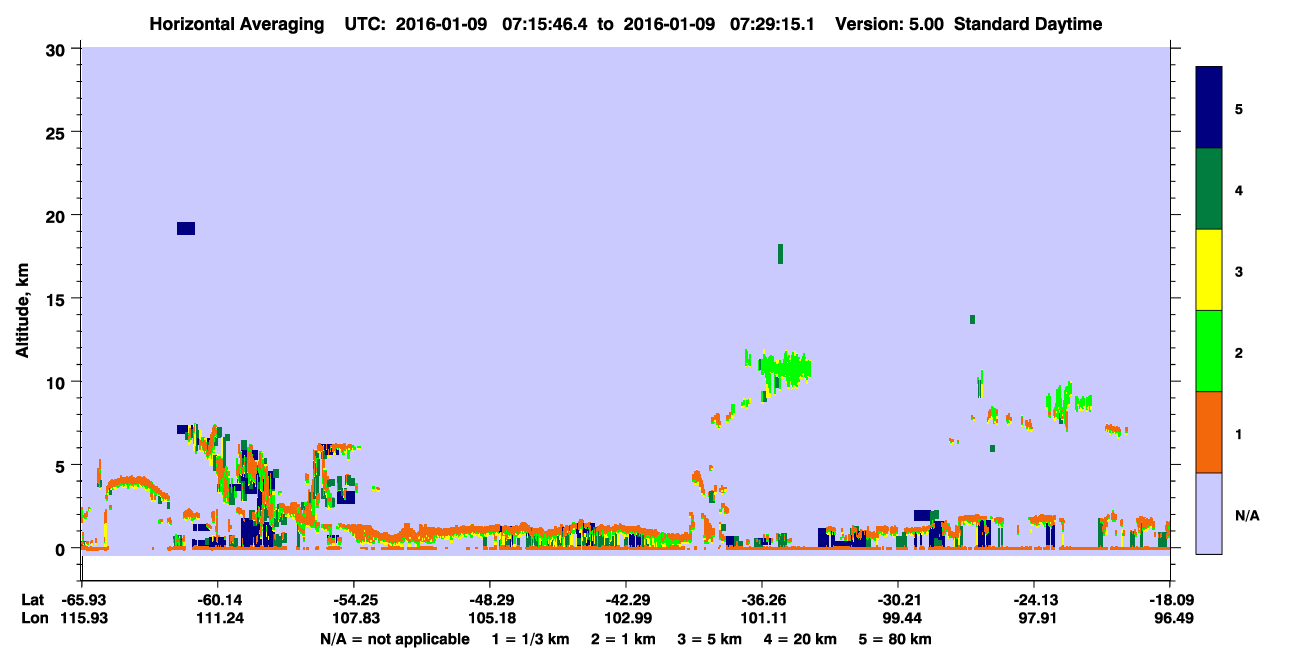Click the dark green color bar segment labeled 4
Viewport: 1300px width, 667px height.
pos(1209,189)
